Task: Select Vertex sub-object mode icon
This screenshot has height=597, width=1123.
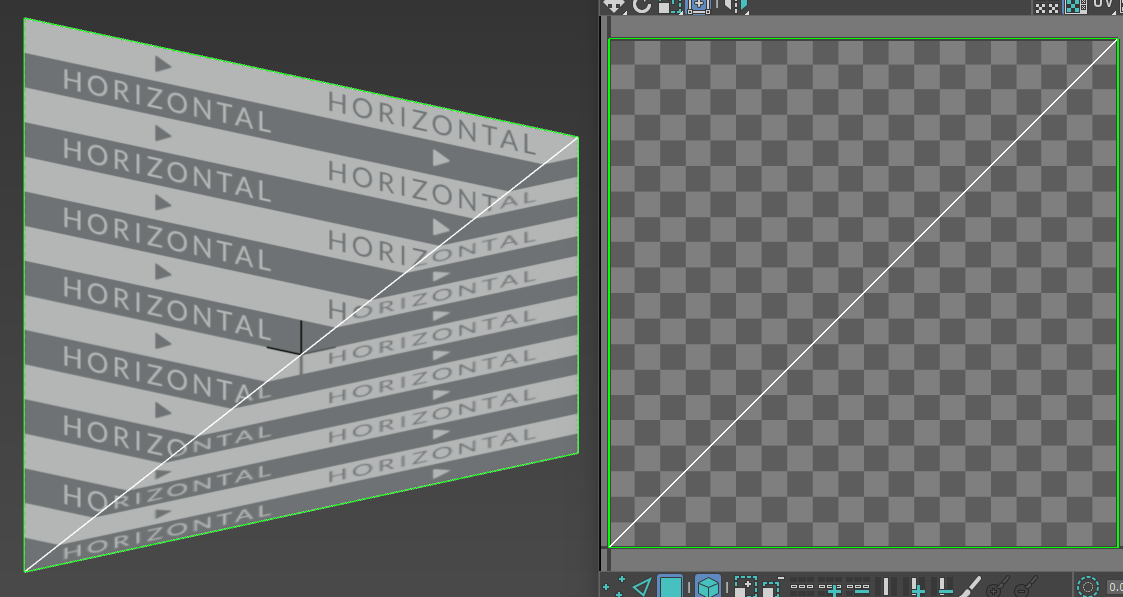Action: [x=613, y=587]
